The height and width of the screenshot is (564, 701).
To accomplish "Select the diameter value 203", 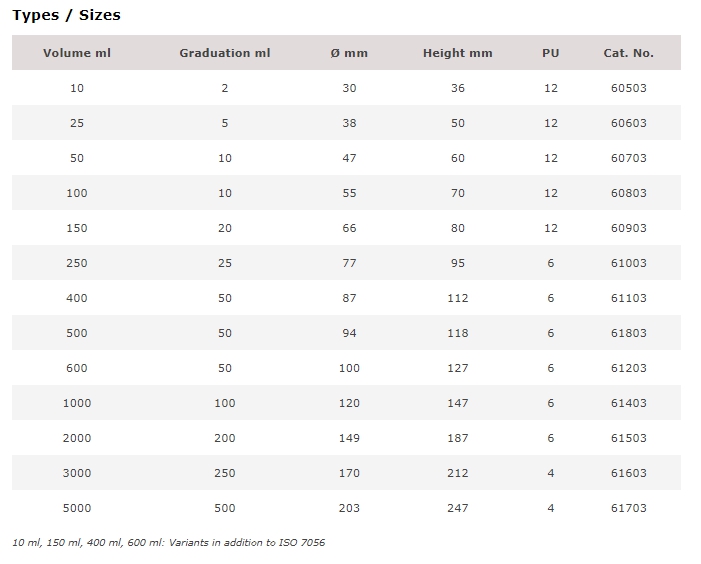I will (x=349, y=508).
